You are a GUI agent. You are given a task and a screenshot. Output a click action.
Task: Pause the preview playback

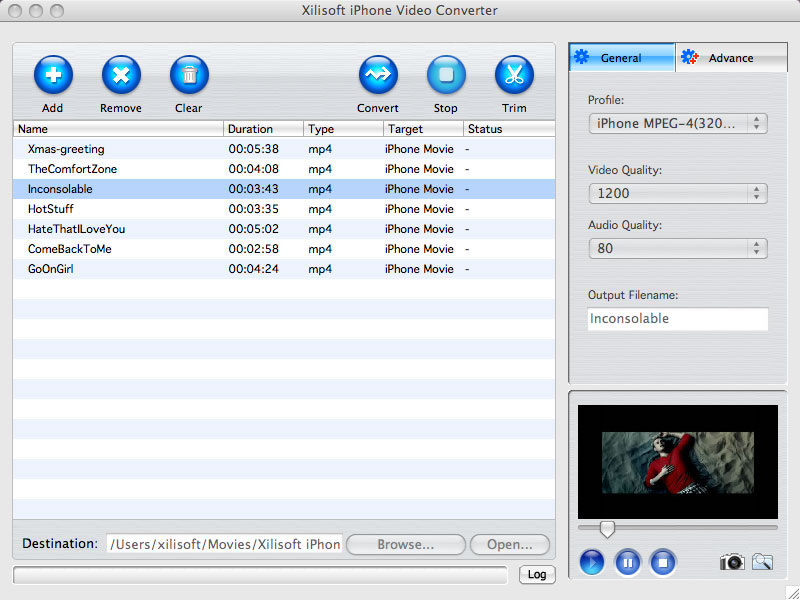pos(628,562)
